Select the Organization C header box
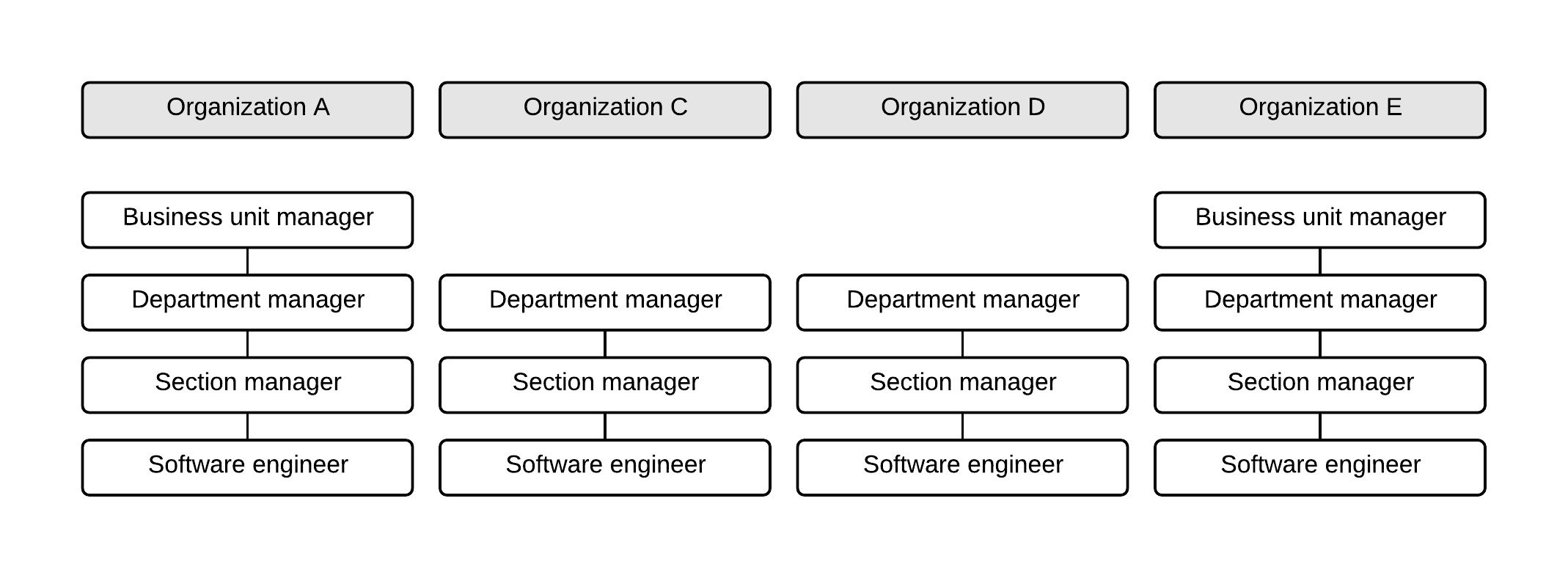 pyautogui.click(x=605, y=109)
